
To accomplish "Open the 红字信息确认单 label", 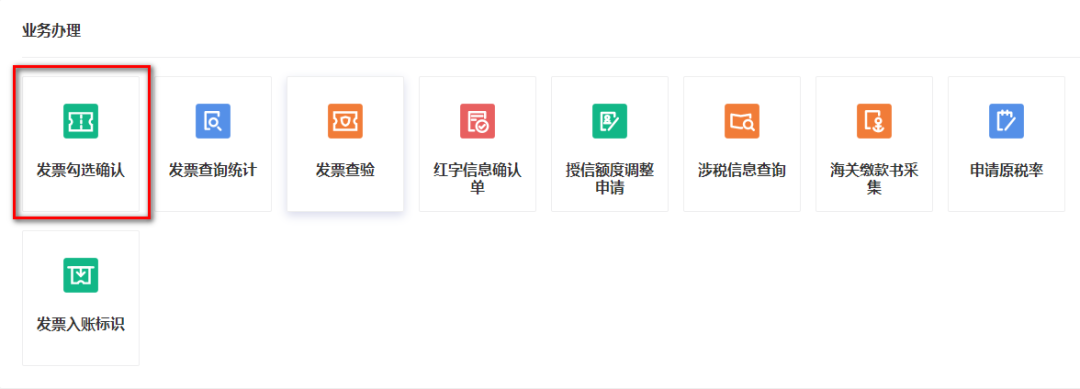I will [x=477, y=178].
